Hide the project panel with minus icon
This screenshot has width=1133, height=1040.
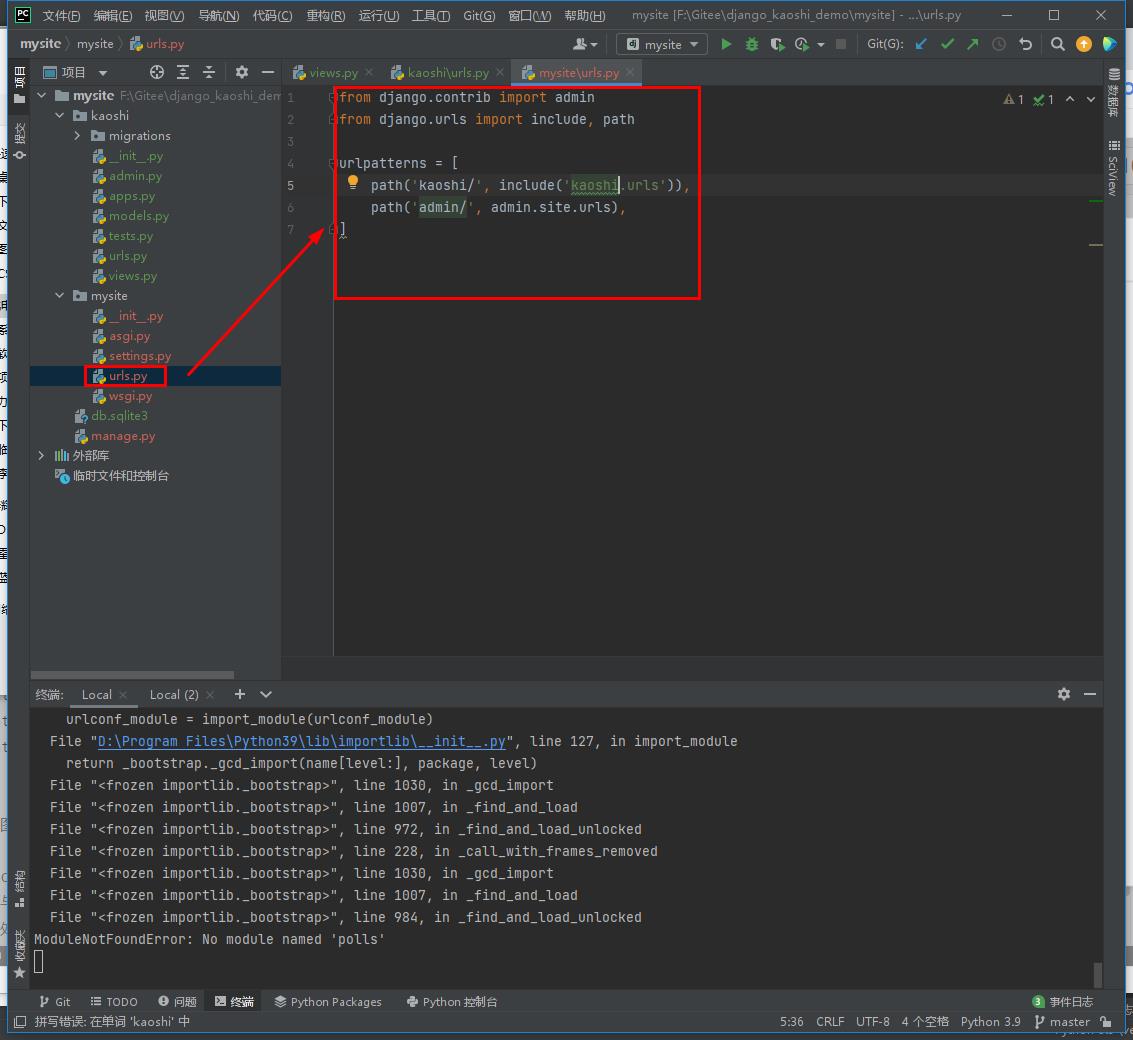tap(267, 72)
